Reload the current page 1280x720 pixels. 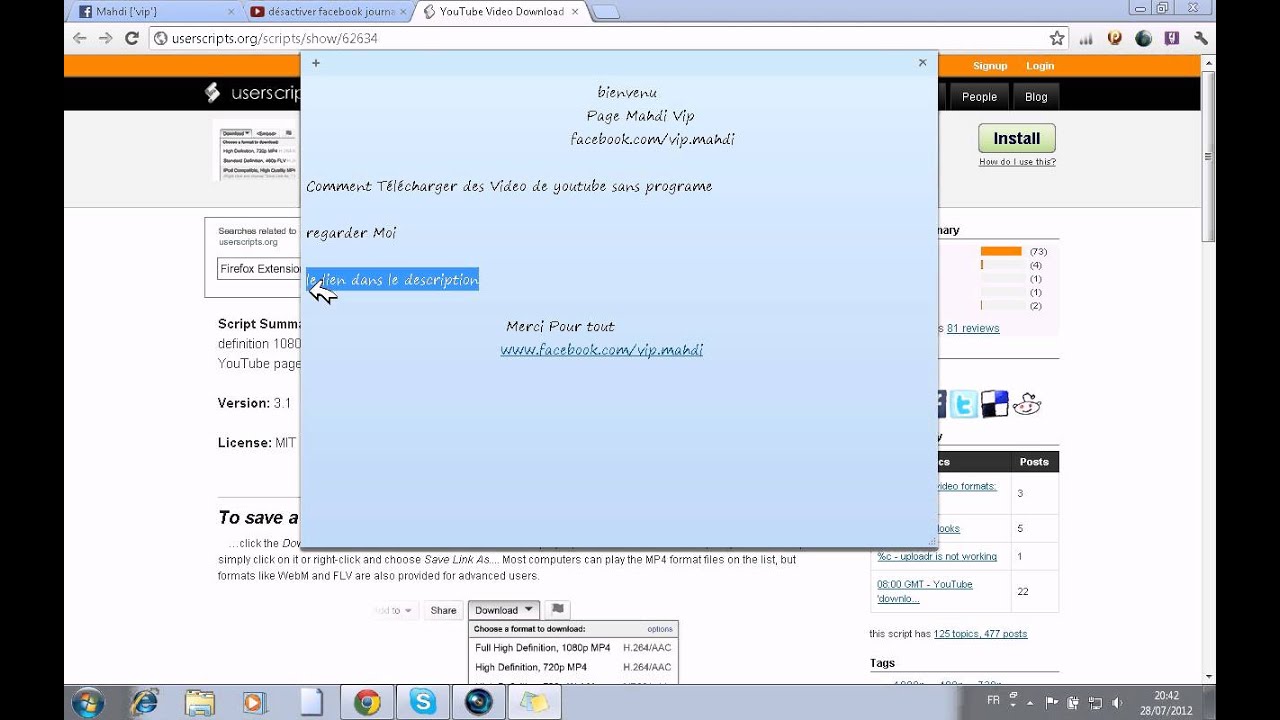coord(132,38)
